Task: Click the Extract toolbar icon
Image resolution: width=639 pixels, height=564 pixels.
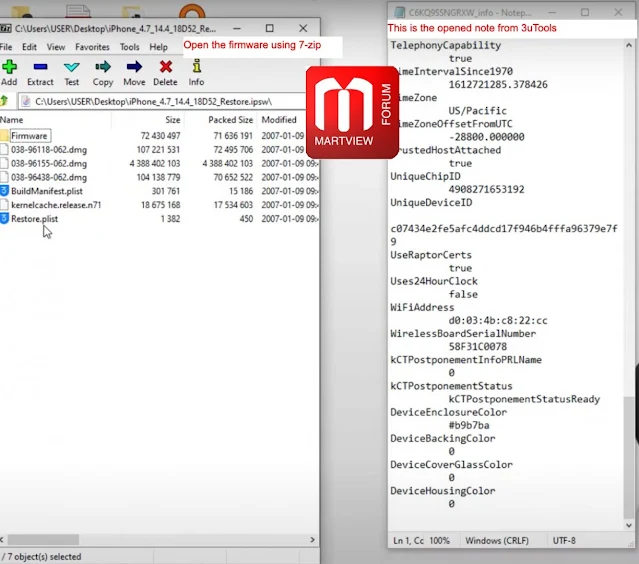Action: pos(40,73)
